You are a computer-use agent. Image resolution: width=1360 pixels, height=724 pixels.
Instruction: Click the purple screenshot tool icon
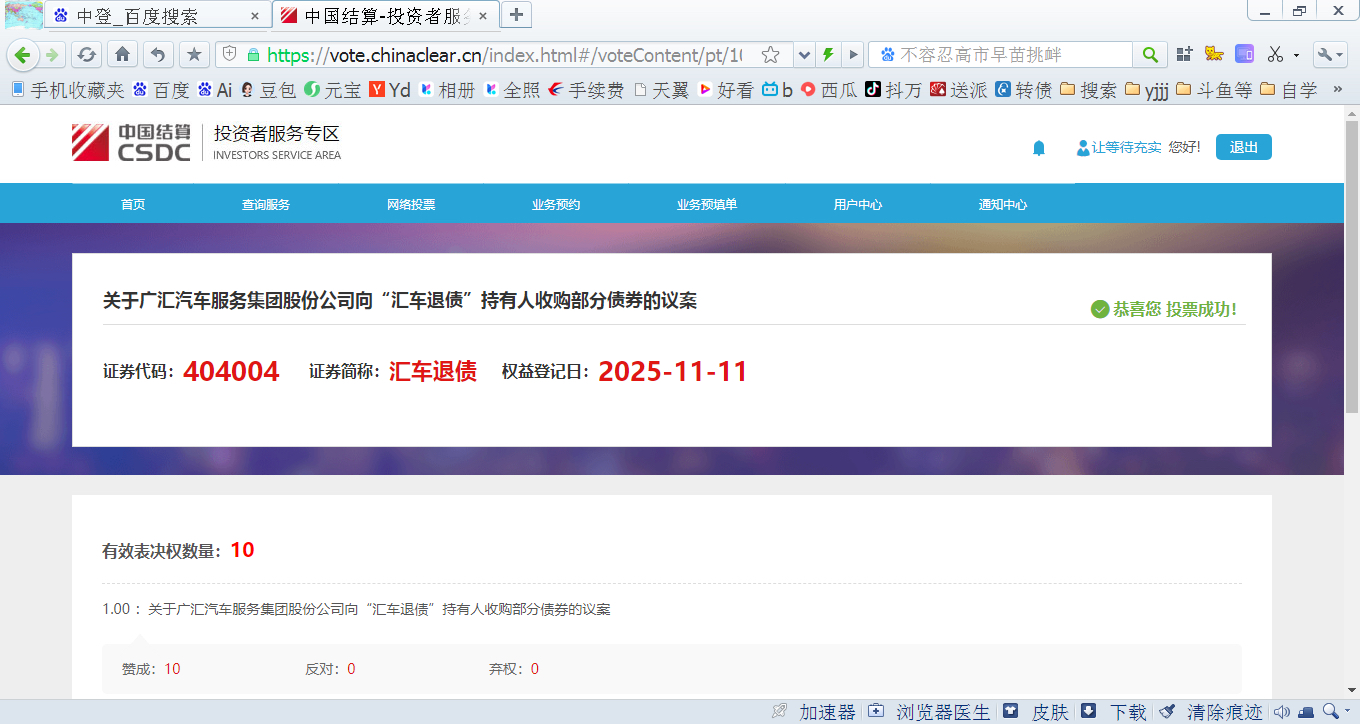[x=1244, y=54]
